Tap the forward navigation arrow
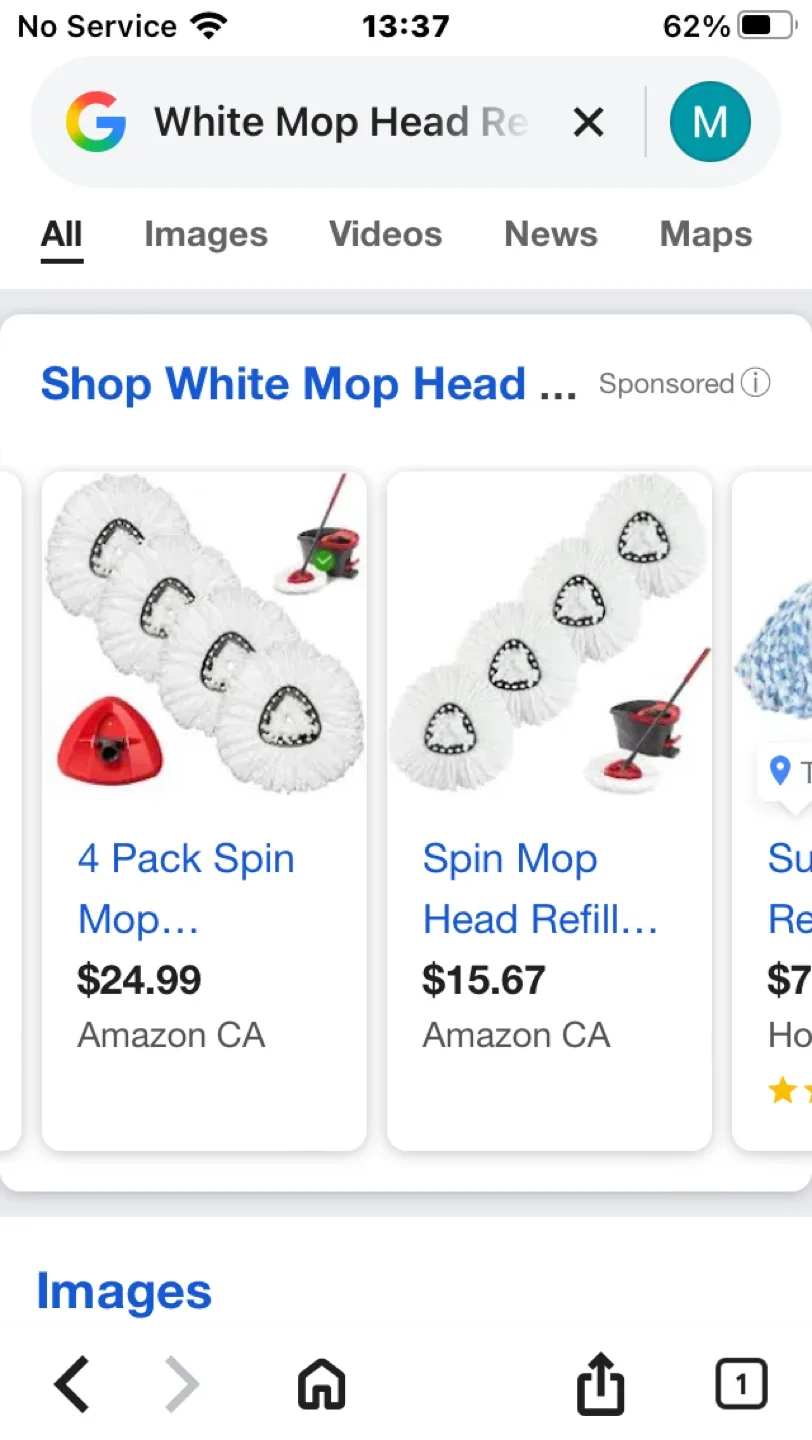 [182, 1384]
